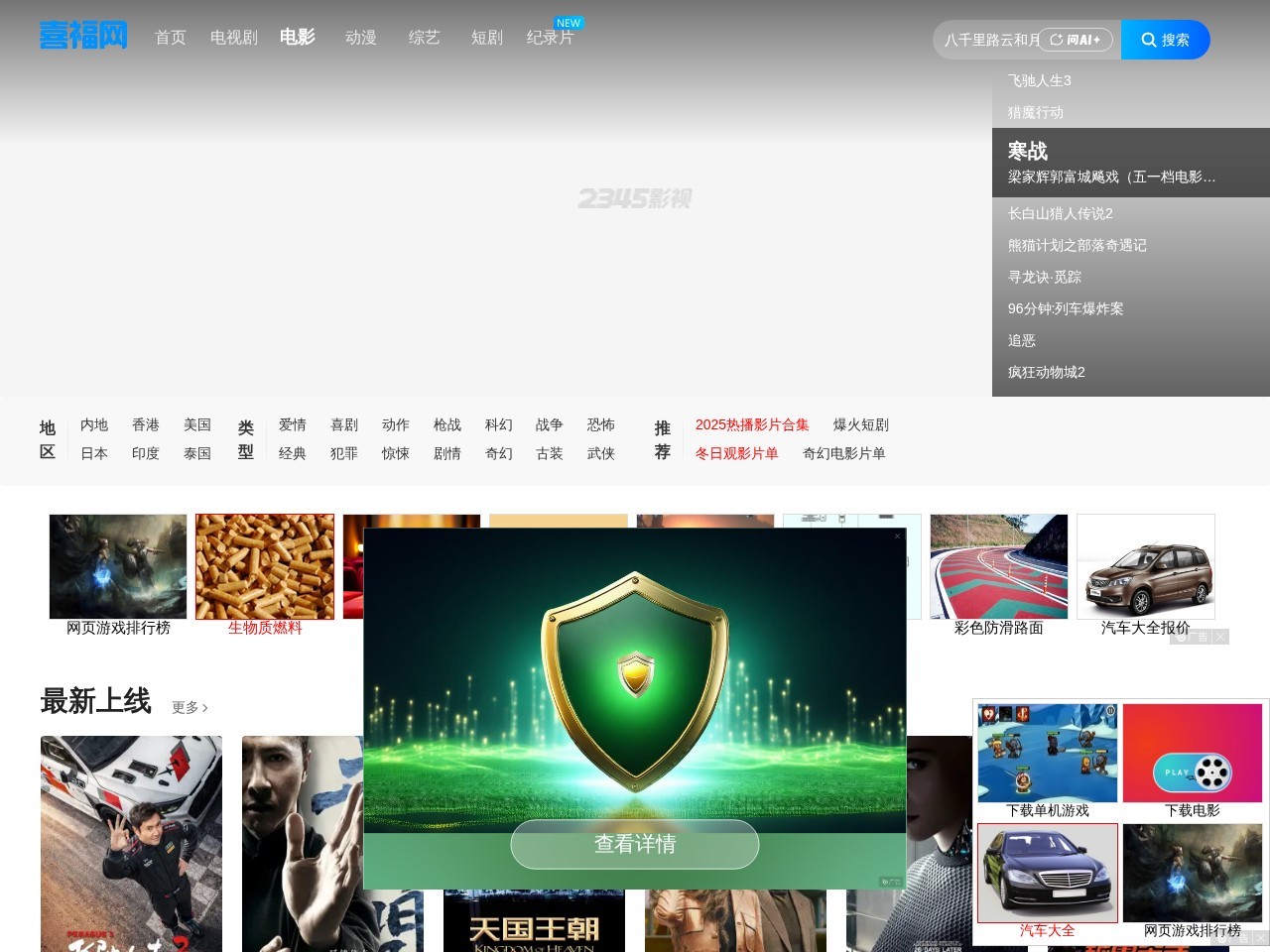Open the 短剧 navigation tab

pos(487,38)
